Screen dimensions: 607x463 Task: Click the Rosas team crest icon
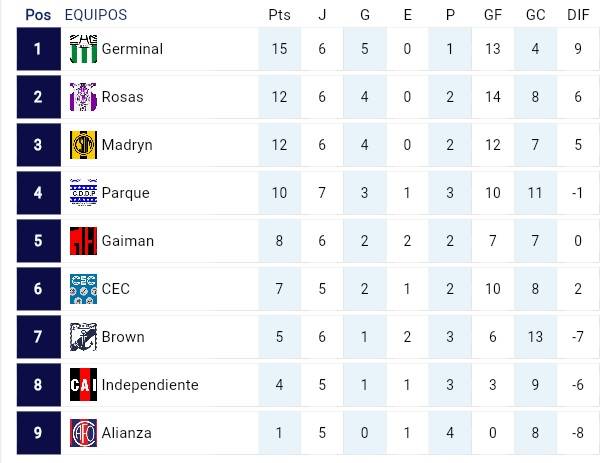(83, 97)
